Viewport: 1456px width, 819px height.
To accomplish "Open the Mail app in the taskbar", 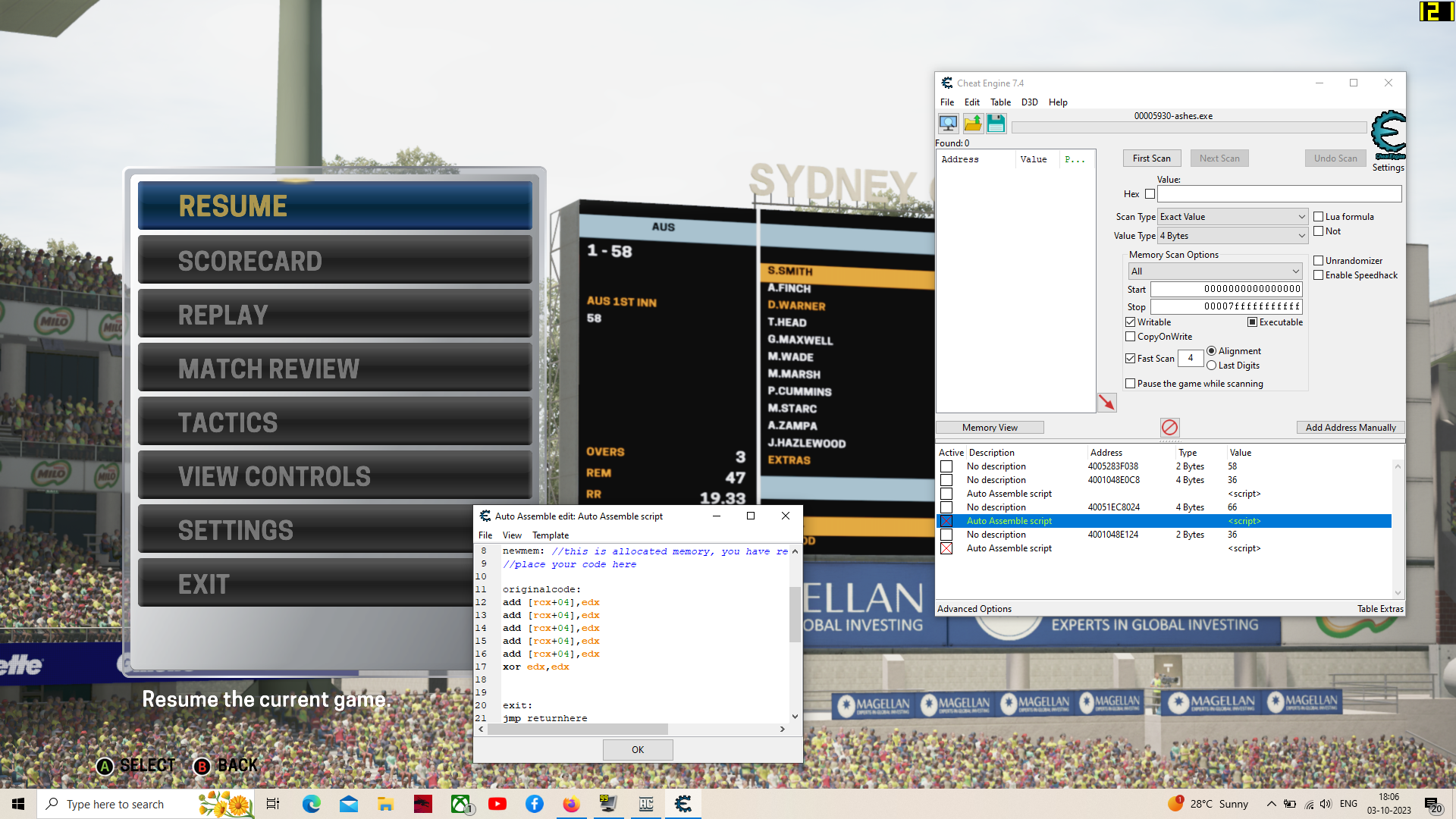I will point(349,804).
